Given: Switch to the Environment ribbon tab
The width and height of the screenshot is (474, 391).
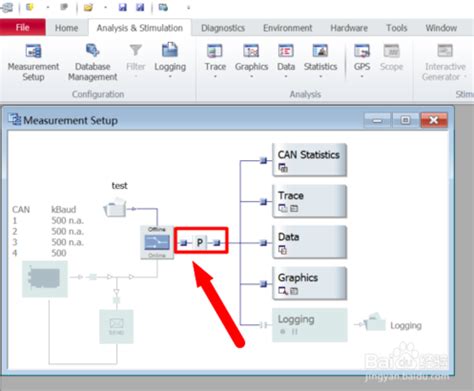Looking at the screenshot, I should 288,28.
